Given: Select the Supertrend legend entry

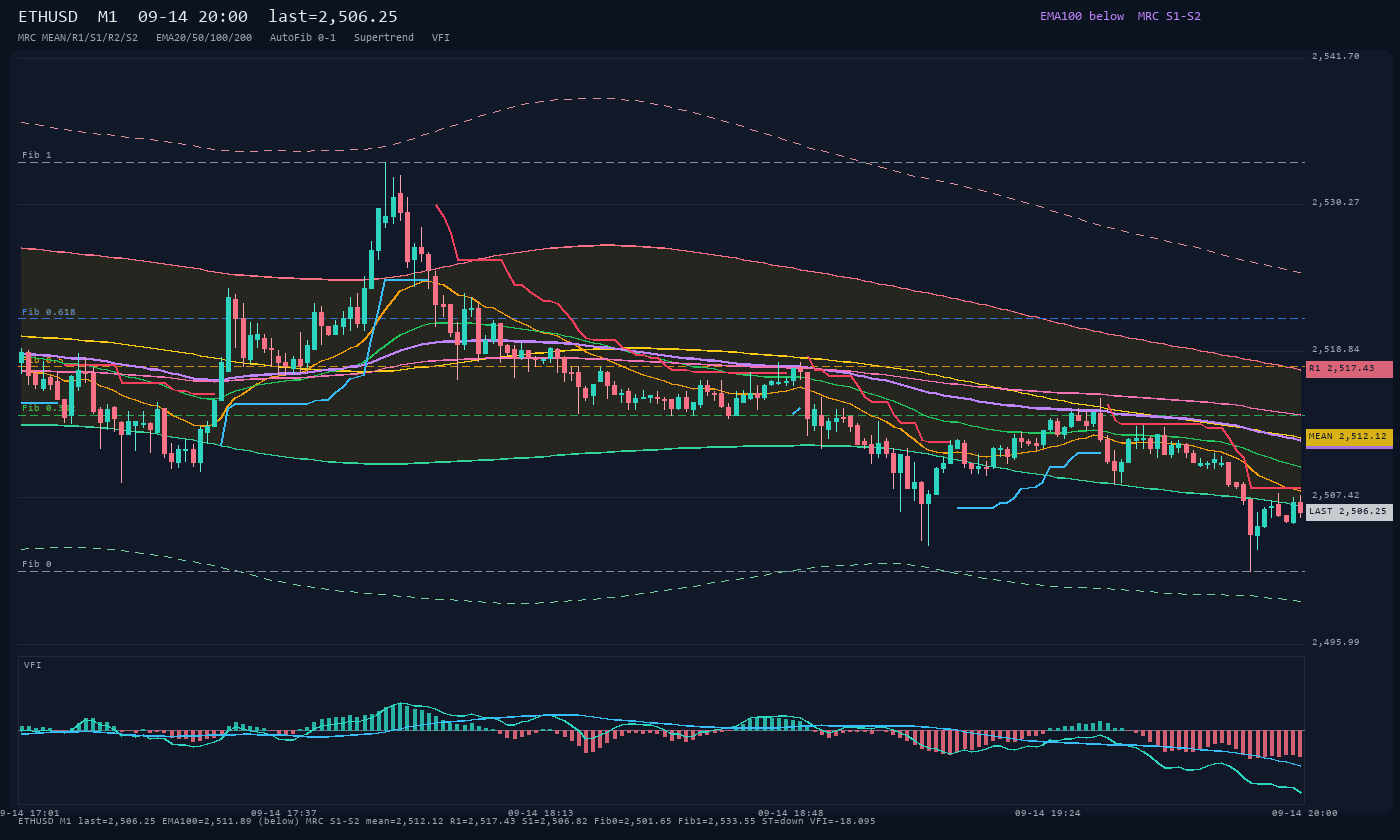Looking at the screenshot, I should (x=384, y=37).
